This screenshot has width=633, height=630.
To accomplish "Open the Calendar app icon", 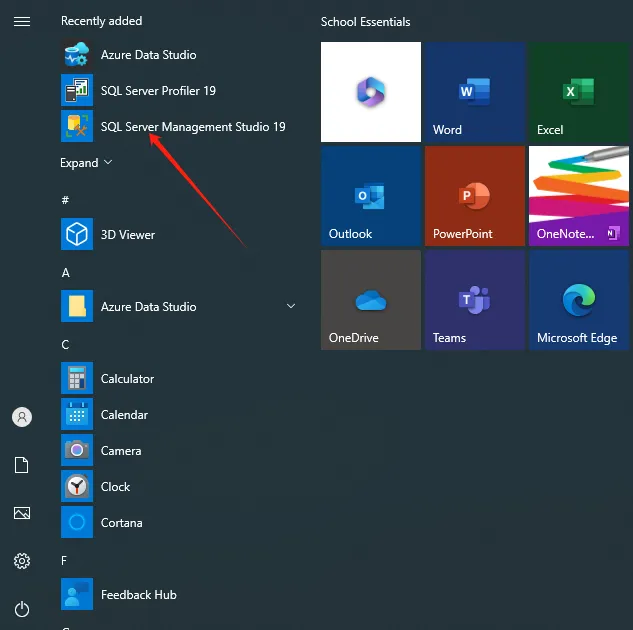I will (77, 414).
